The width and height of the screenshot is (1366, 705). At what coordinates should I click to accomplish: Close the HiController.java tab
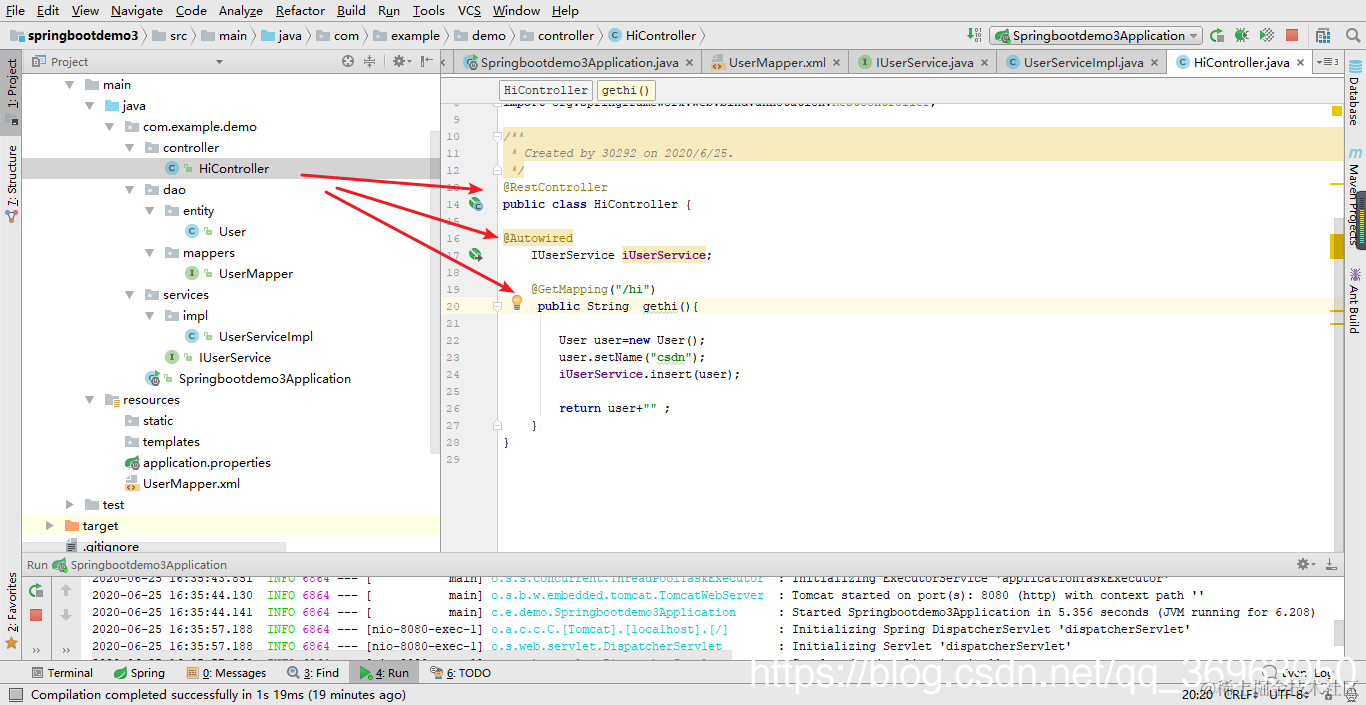[1300, 62]
